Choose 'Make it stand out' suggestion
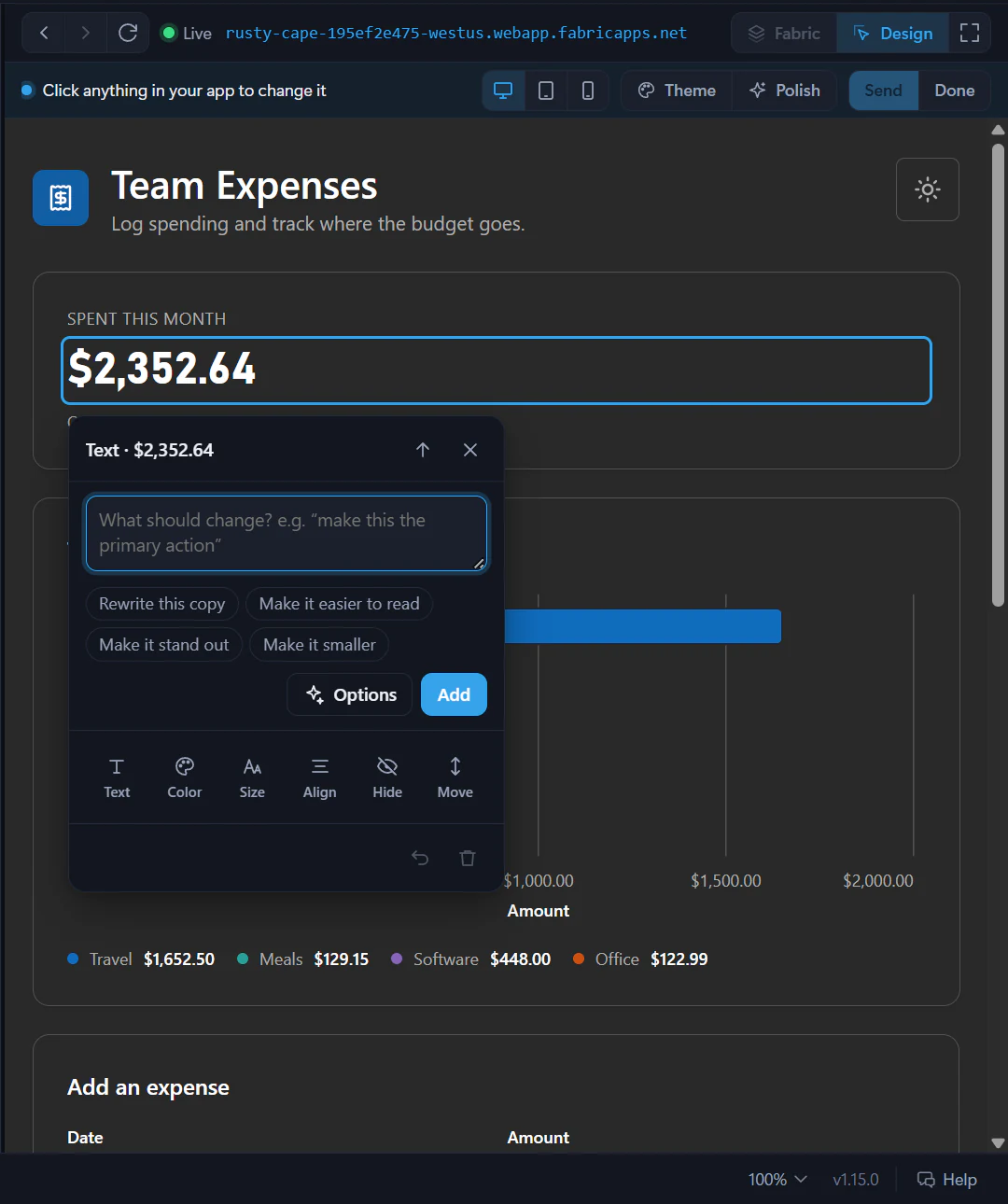 (x=164, y=645)
